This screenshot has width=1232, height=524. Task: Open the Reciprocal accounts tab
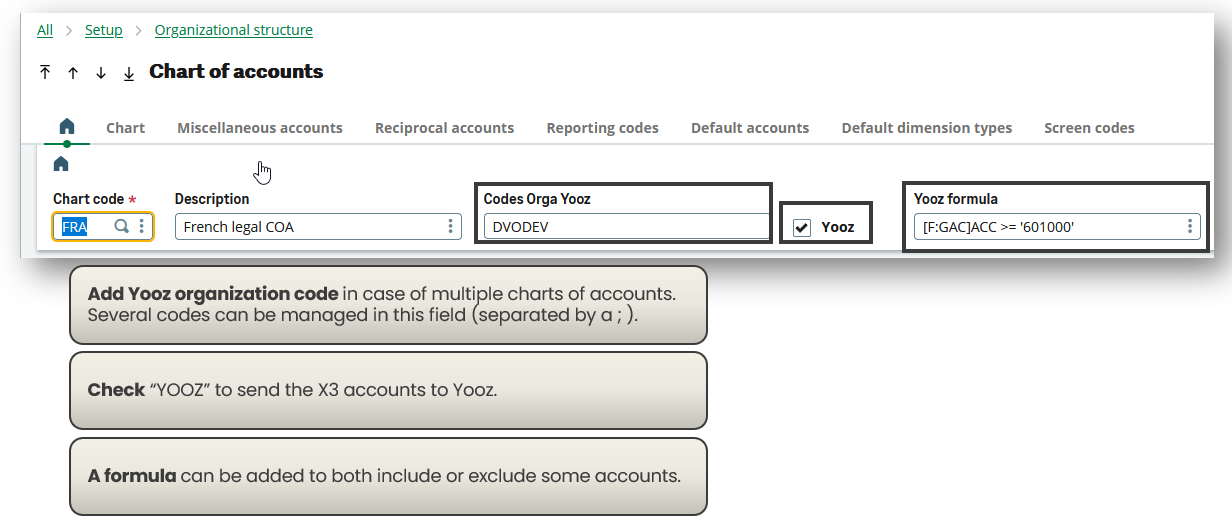coord(445,128)
